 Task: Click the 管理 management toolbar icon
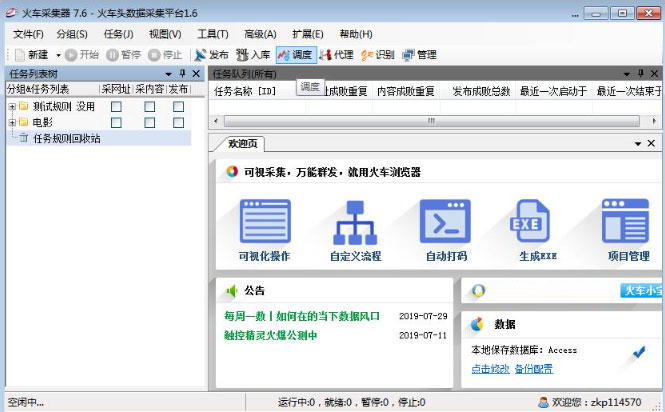pos(408,55)
